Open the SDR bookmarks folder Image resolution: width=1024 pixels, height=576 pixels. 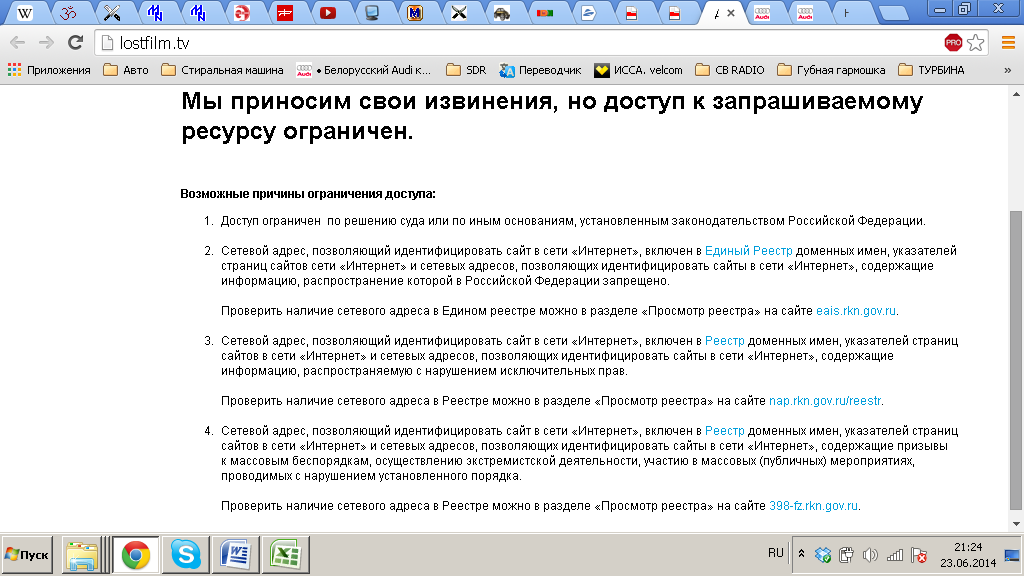[466, 70]
